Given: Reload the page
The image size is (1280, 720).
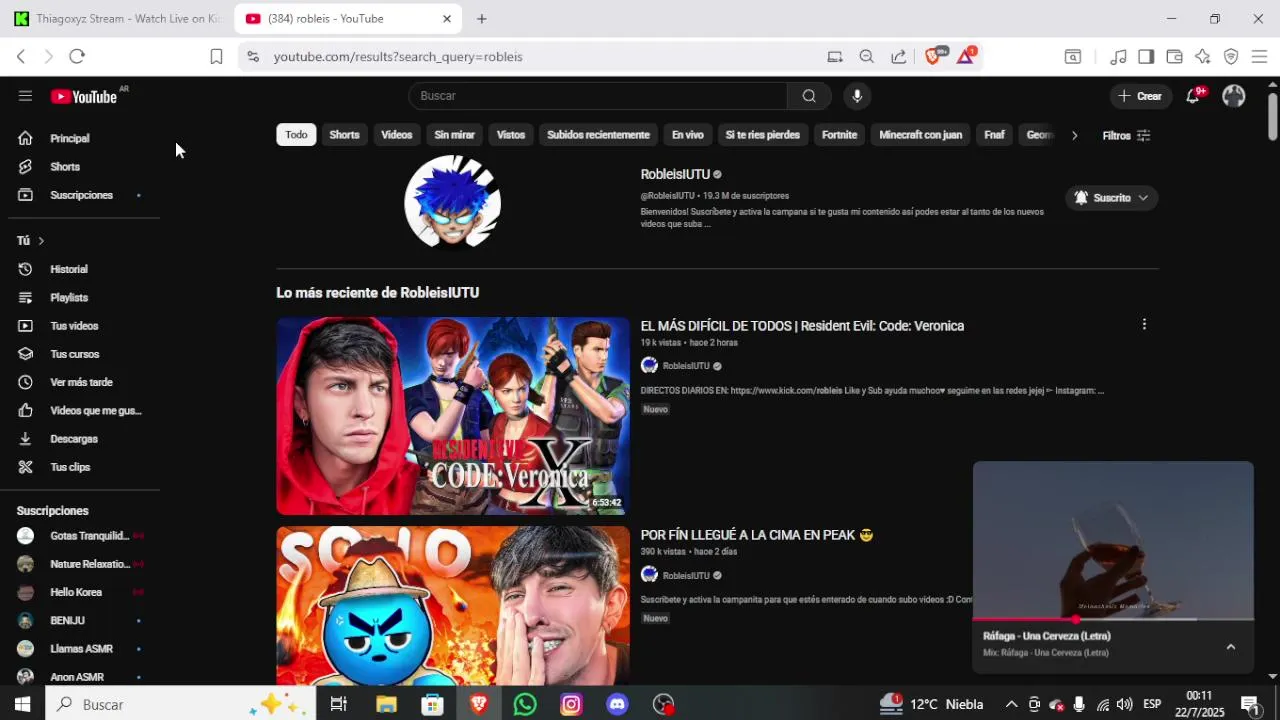Looking at the screenshot, I should (77, 57).
